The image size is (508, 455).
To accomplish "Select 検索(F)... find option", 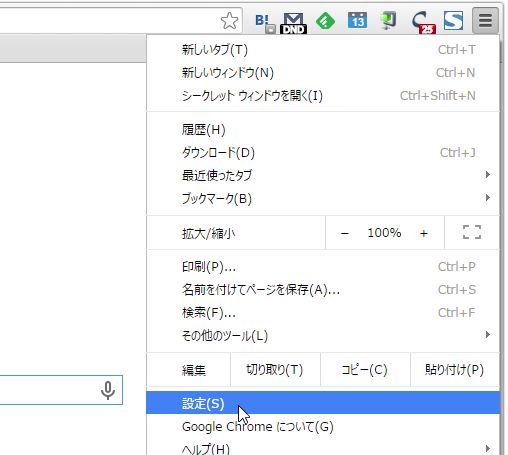I will point(323,313).
